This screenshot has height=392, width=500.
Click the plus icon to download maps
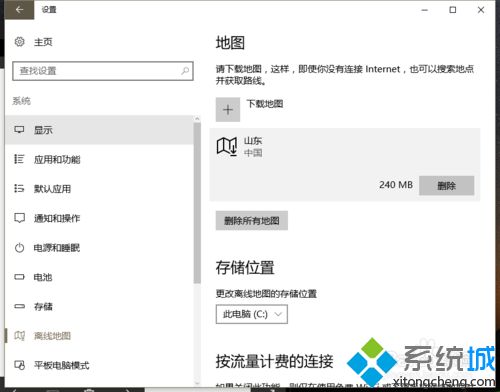coord(228,110)
